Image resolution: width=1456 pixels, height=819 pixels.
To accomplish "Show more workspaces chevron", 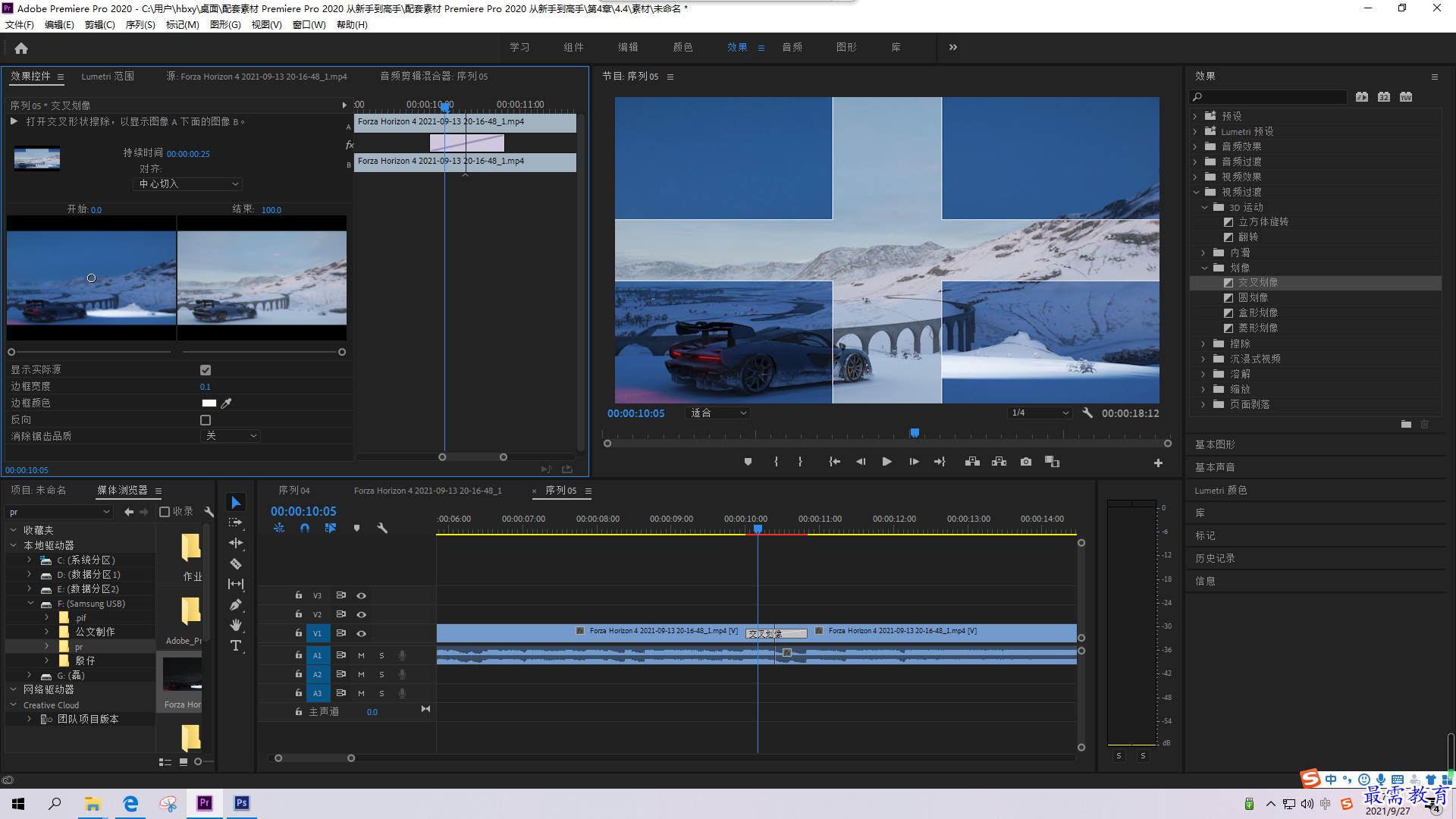I will pos(953,47).
